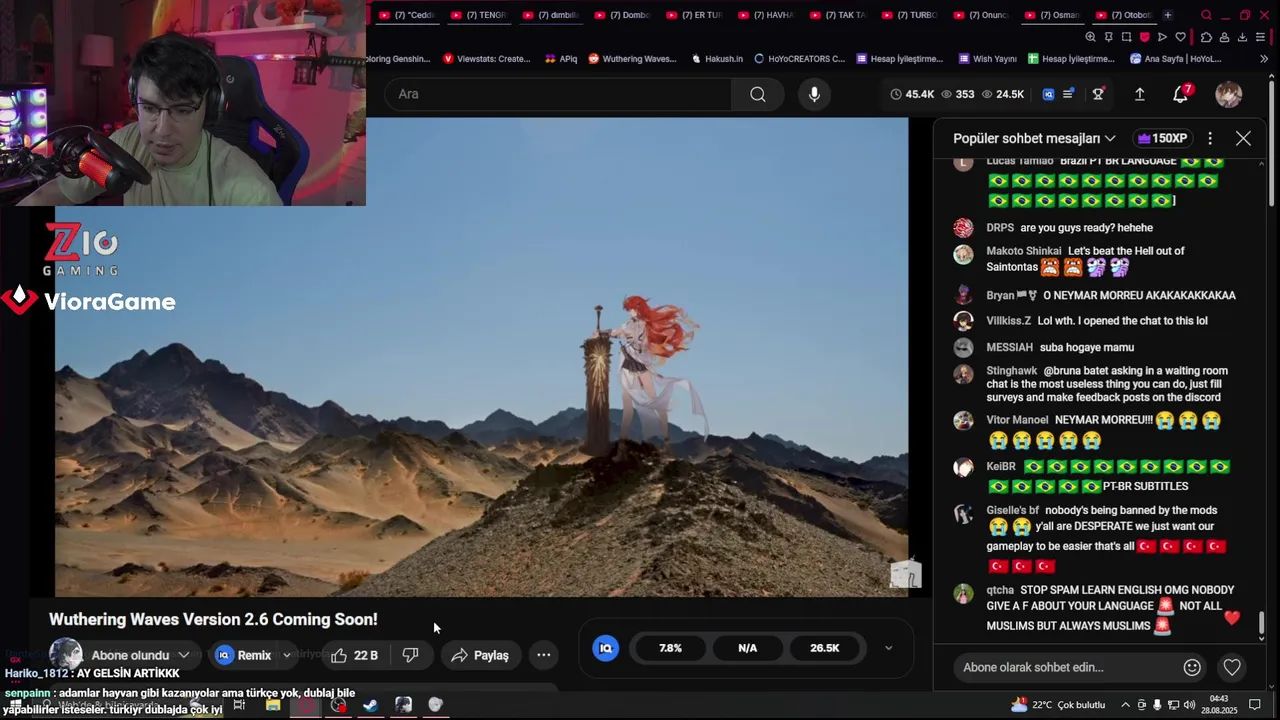
Task: Click the N/A vidIQ stat pill
Action: [747, 648]
